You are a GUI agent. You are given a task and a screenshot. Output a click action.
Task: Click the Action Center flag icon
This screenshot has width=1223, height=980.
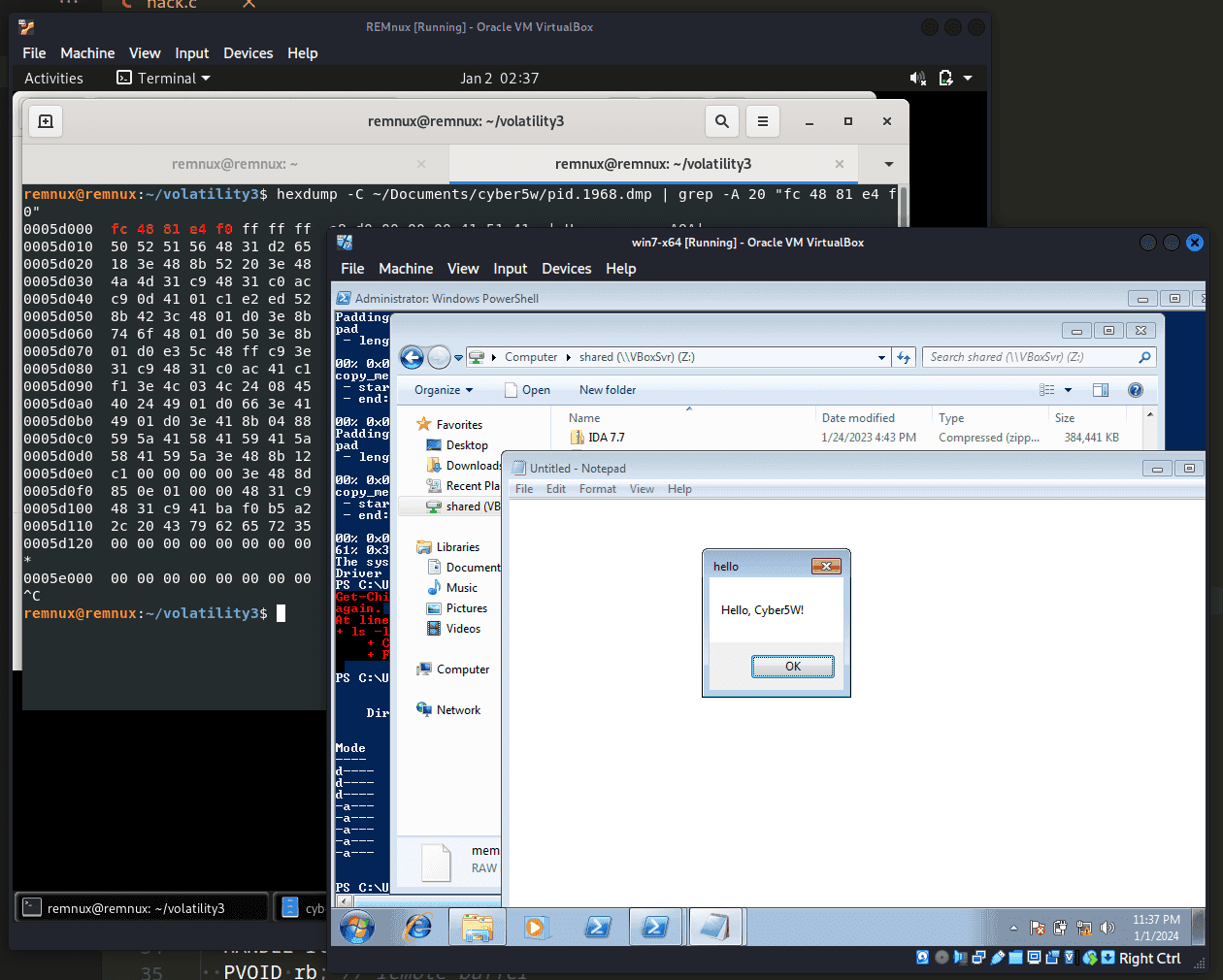coord(1037,929)
